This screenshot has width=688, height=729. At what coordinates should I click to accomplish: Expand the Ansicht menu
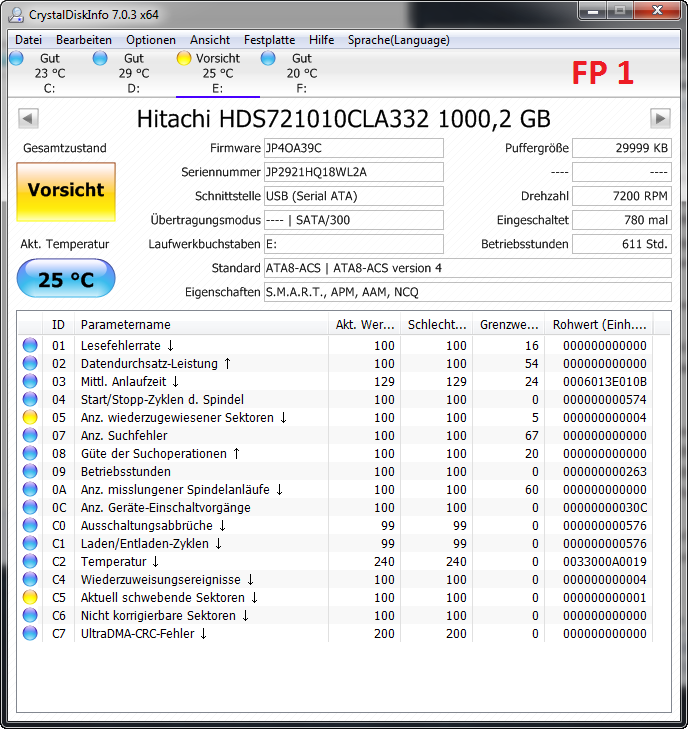(210, 40)
